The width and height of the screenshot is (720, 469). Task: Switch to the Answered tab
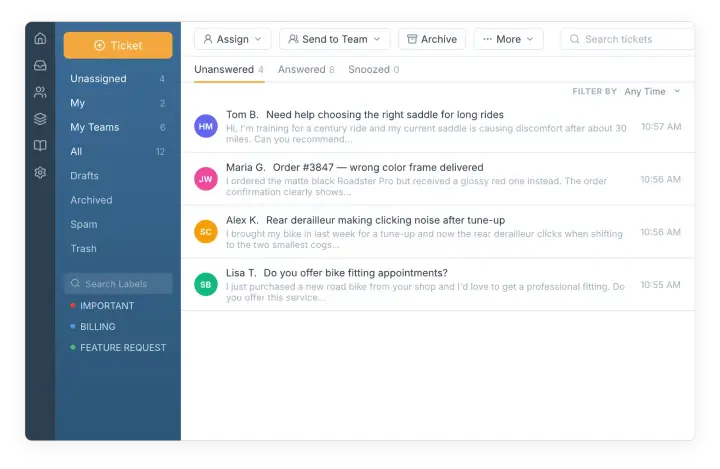click(306, 69)
